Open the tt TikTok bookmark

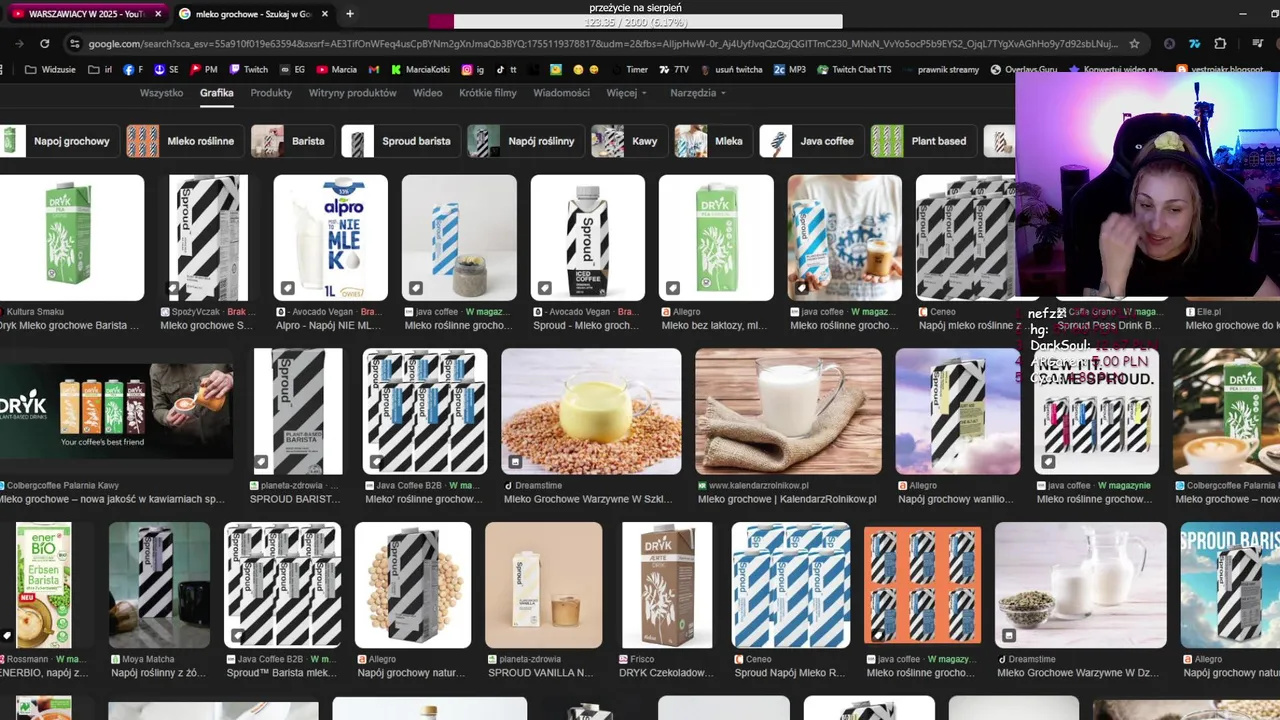506,70
